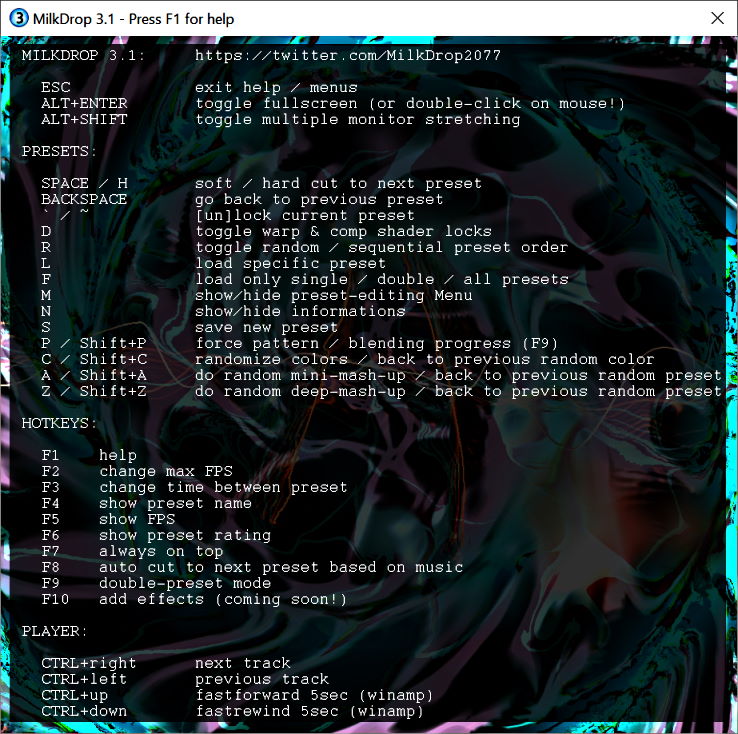Click the 'CTRL+left' key label
The width and height of the screenshot is (738, 734).
click(x=84, y=679)
